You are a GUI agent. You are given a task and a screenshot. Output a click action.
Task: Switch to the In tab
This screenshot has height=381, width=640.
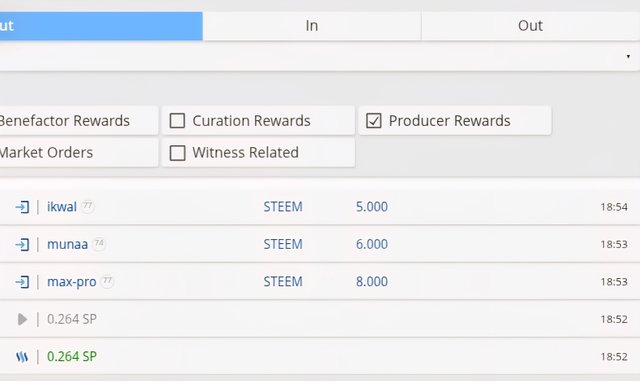tap(312, 26)
